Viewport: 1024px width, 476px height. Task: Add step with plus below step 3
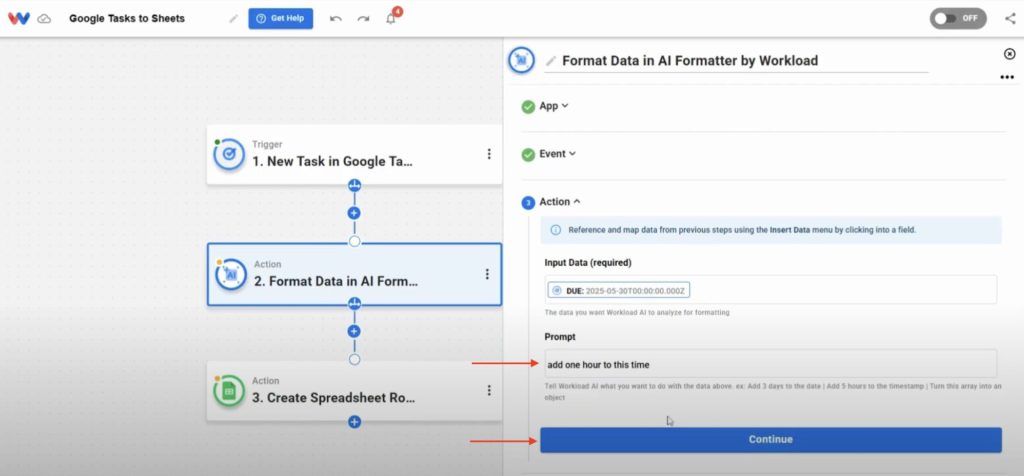354,422
